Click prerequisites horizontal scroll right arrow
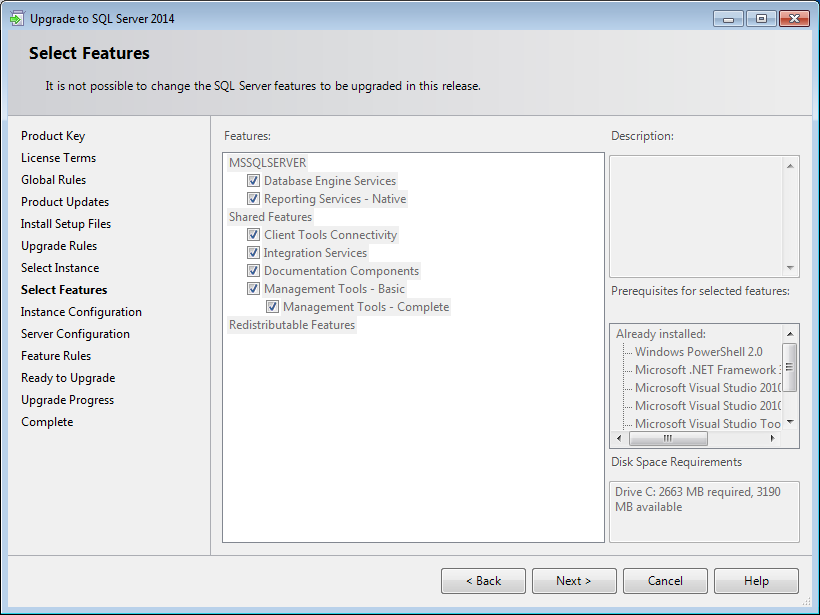820x615 pixels. (x=772, y=438)
